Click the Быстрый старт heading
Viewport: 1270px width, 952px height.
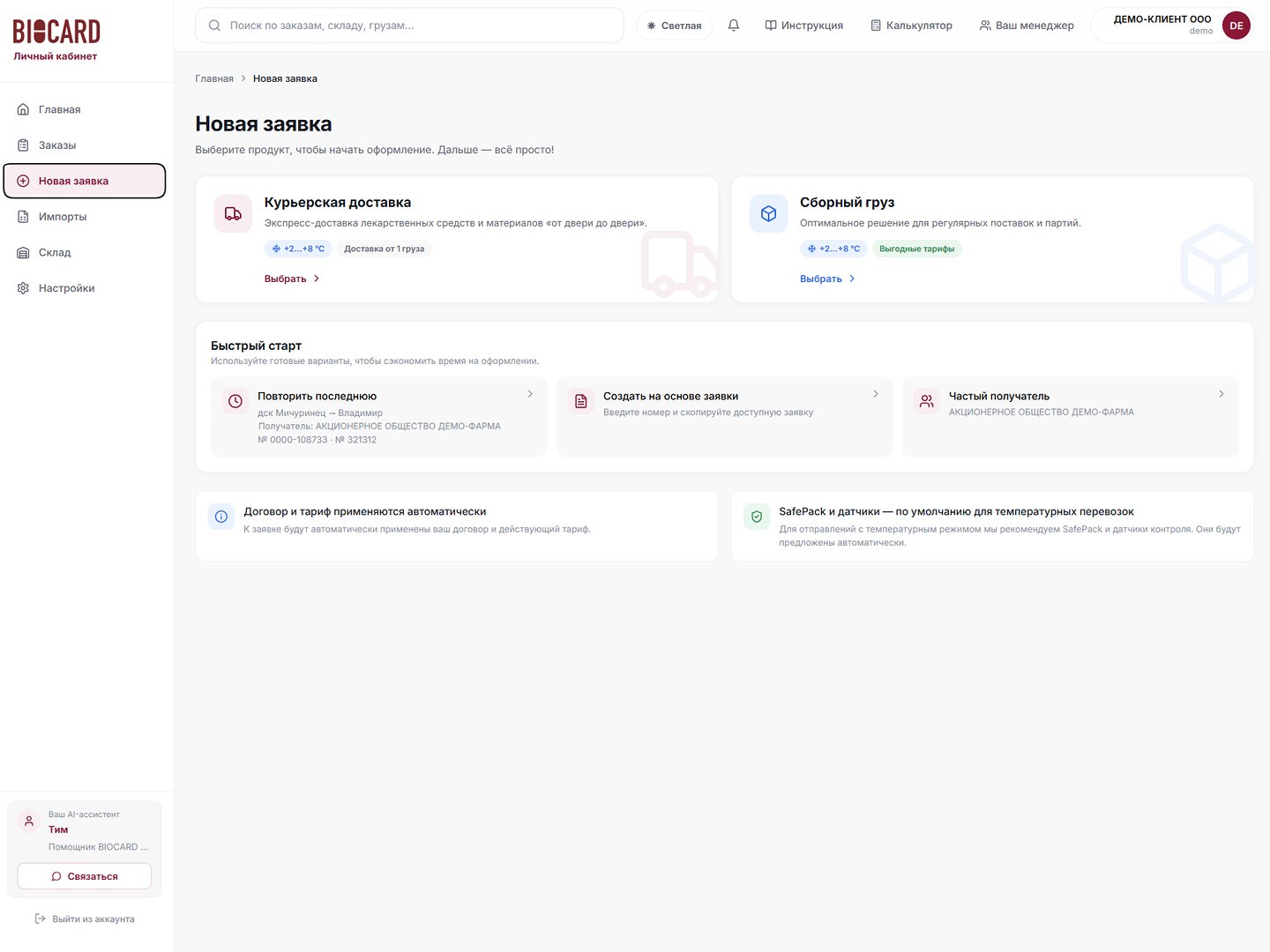pos(256,346)
